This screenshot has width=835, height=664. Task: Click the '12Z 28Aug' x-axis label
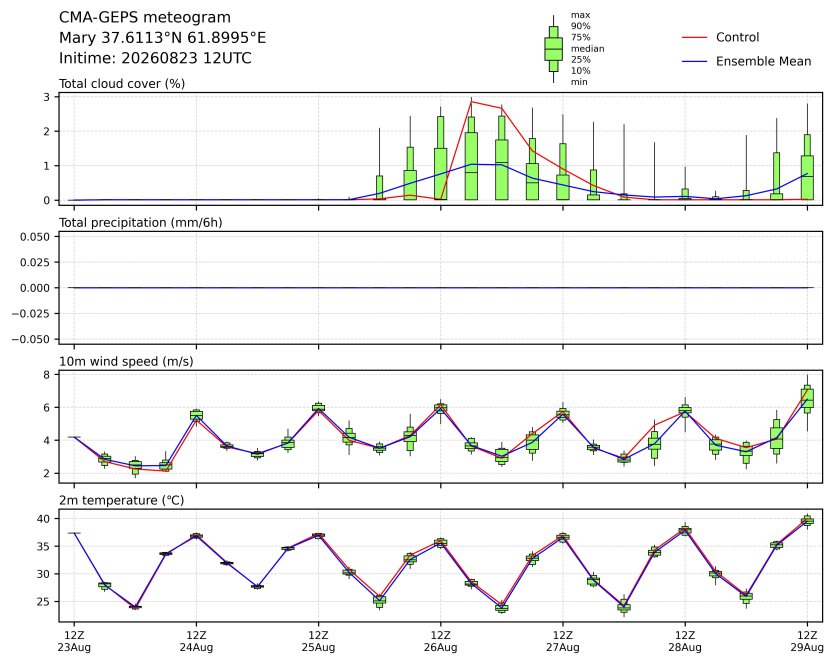coord(685,641)
